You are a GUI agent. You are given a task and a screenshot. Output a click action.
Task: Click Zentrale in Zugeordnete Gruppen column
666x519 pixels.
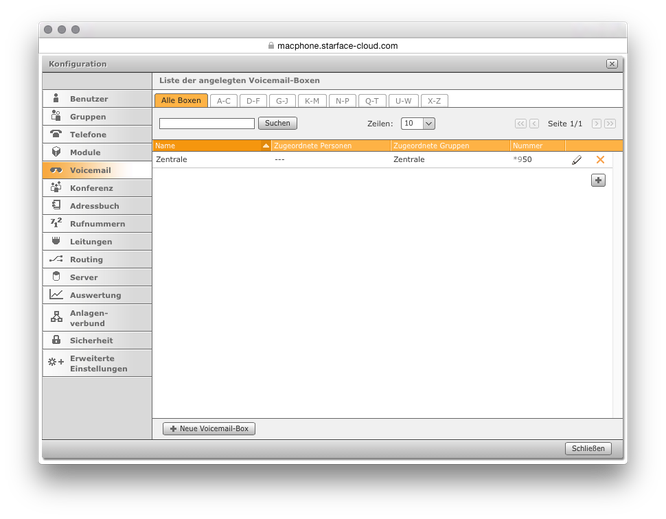point(409,159)
